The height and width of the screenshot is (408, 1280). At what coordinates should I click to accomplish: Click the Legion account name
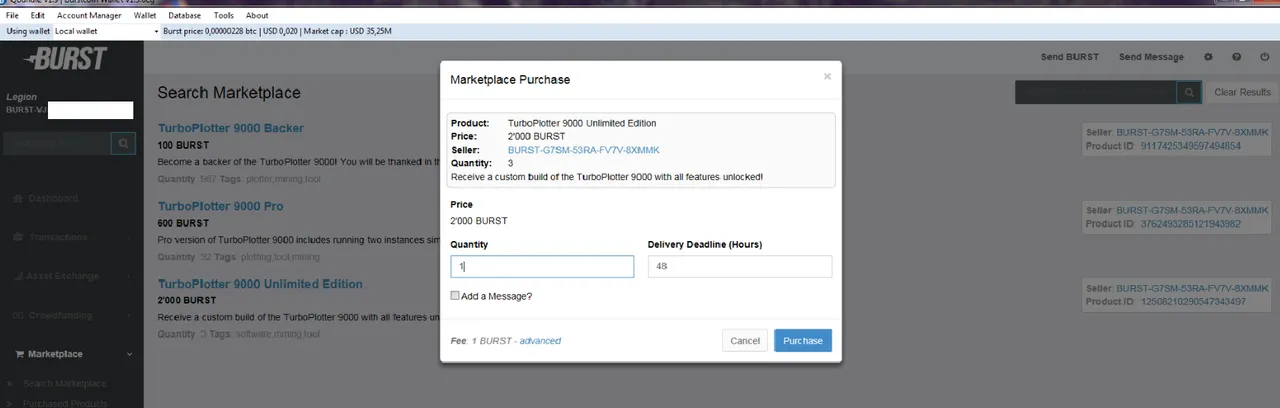pos(21,97)
